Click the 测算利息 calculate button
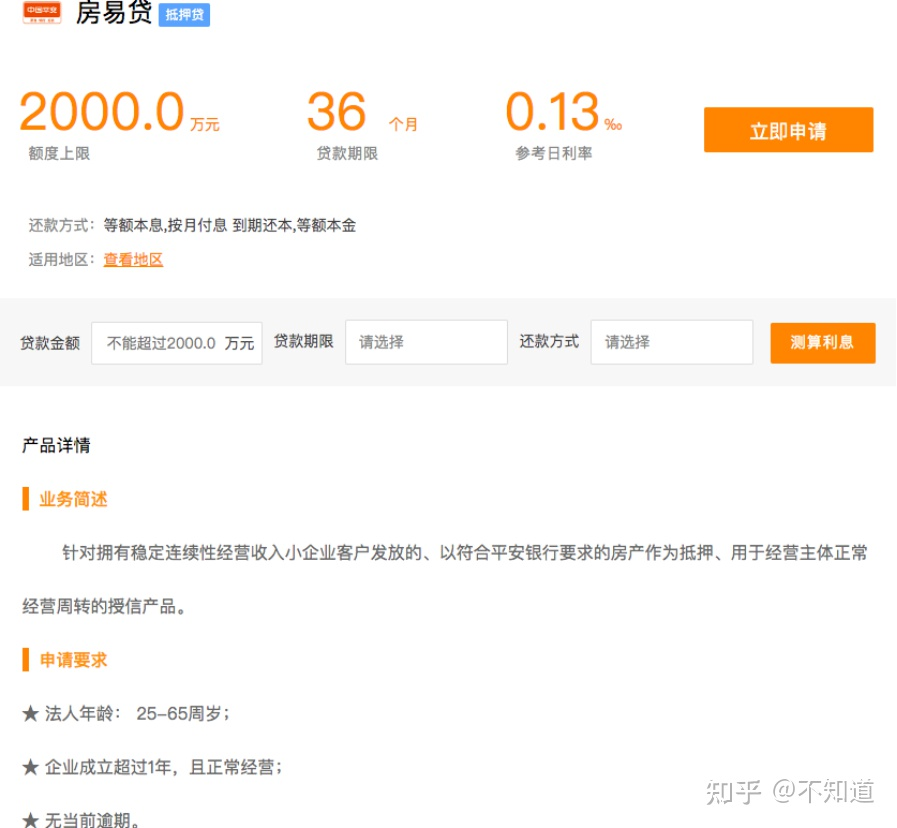897x828 pixels. [823, 343]
